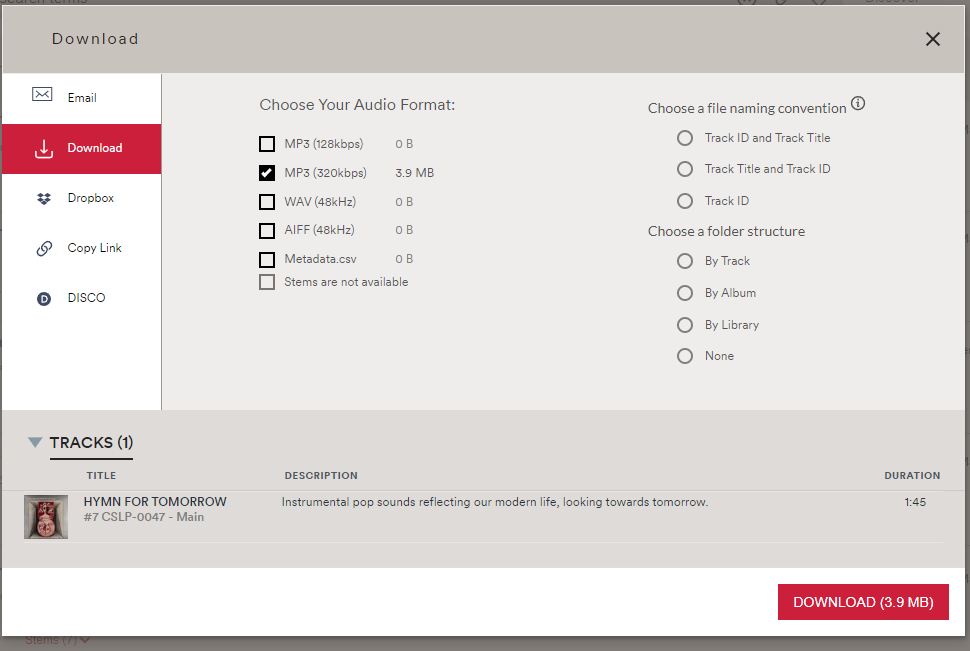Collapse the TRACKS (1) section triangle
Viewport: 970px width, 651px height.
35,442
